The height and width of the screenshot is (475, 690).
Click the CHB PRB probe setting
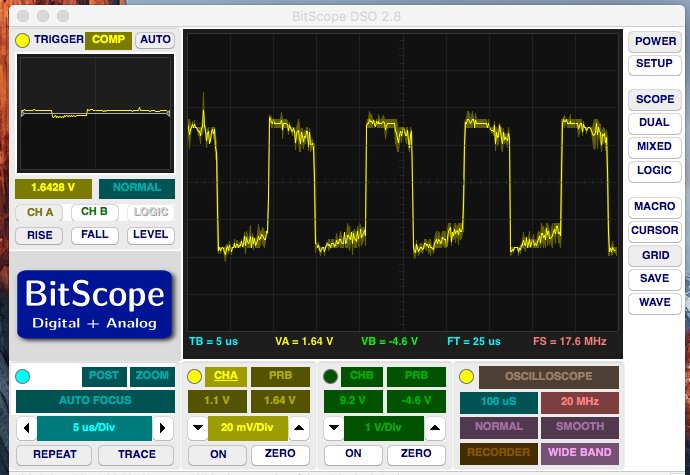point(416,376)
